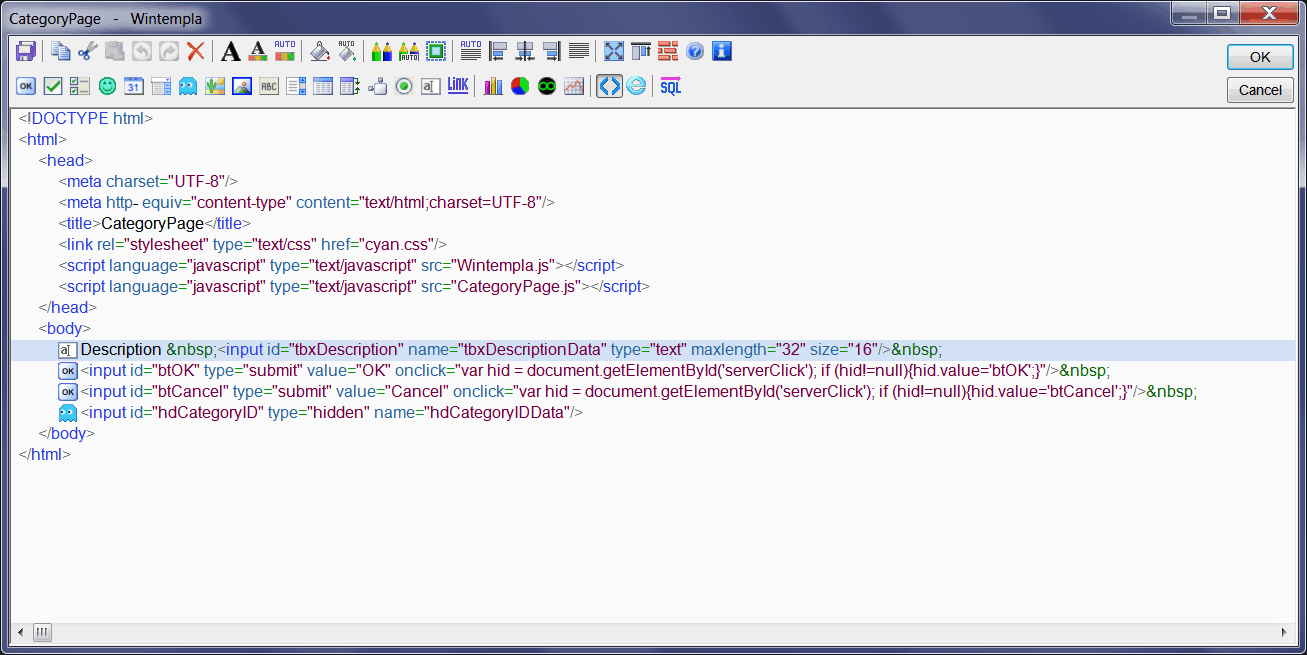Image resolution: width=1307 pixels, height=655 pixels.
Task: Set border color with green and blue pencils
Action: tap(382, 51)
